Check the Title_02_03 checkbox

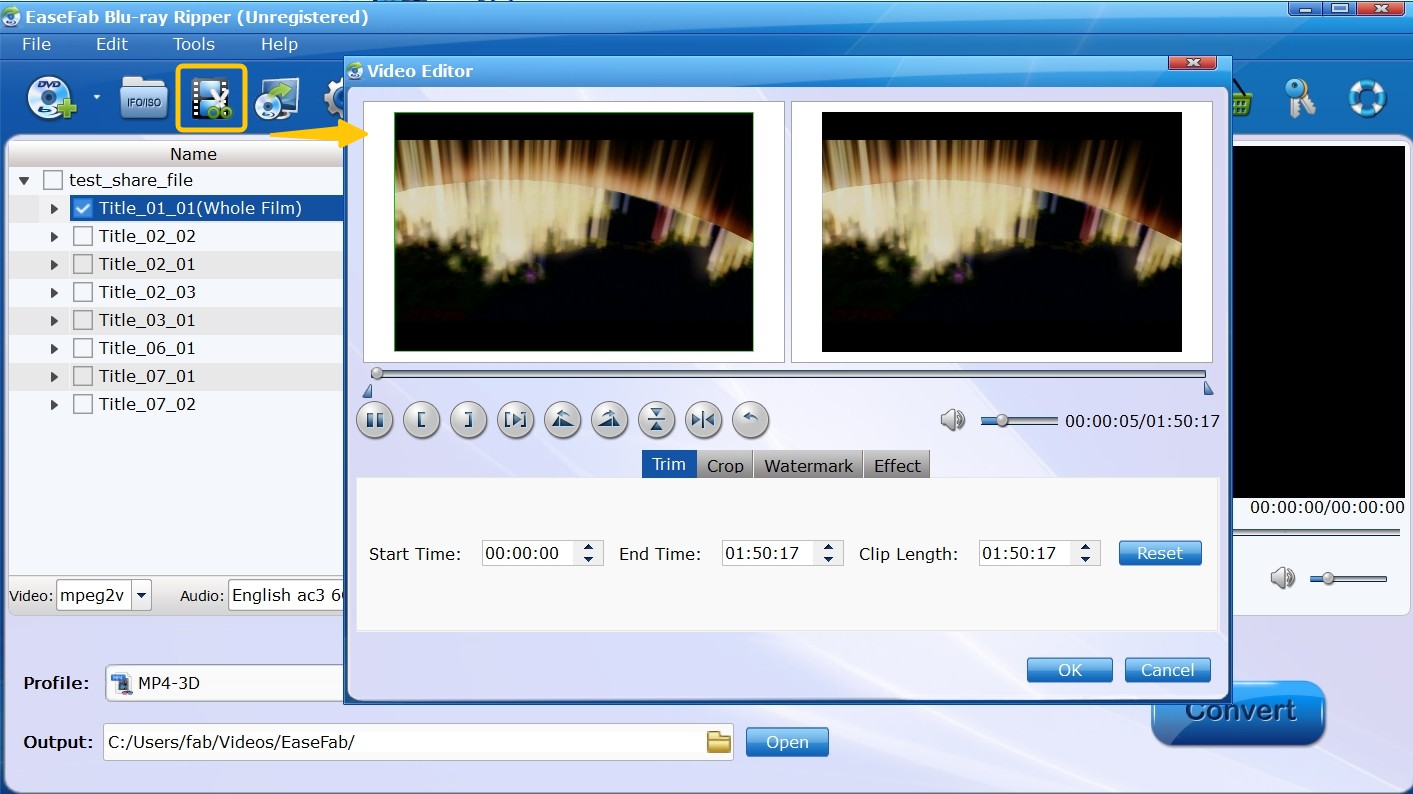click(83, 292)
